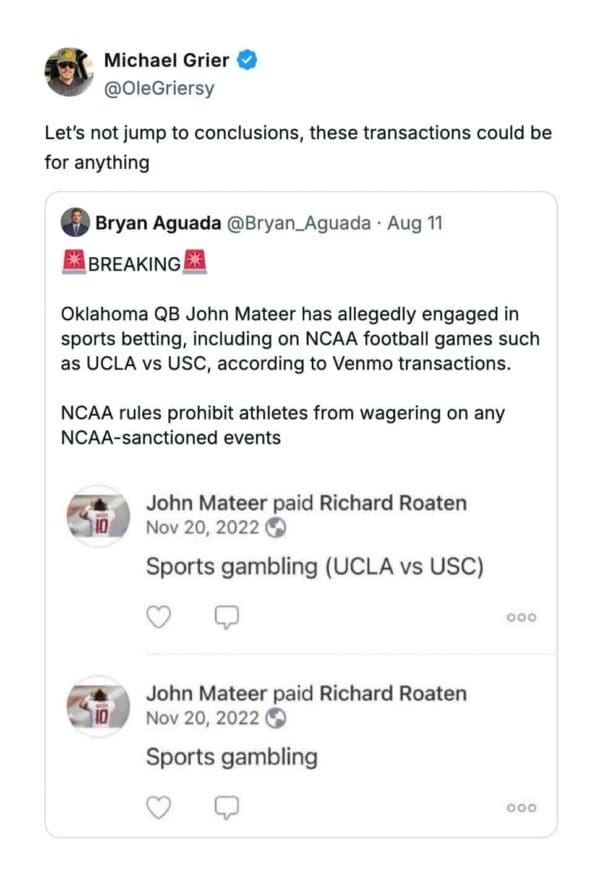The height and width of the screenshot is (882, 600).
Task: Open more options for the second Sports gambling transaction
Action: click(521, 808)
